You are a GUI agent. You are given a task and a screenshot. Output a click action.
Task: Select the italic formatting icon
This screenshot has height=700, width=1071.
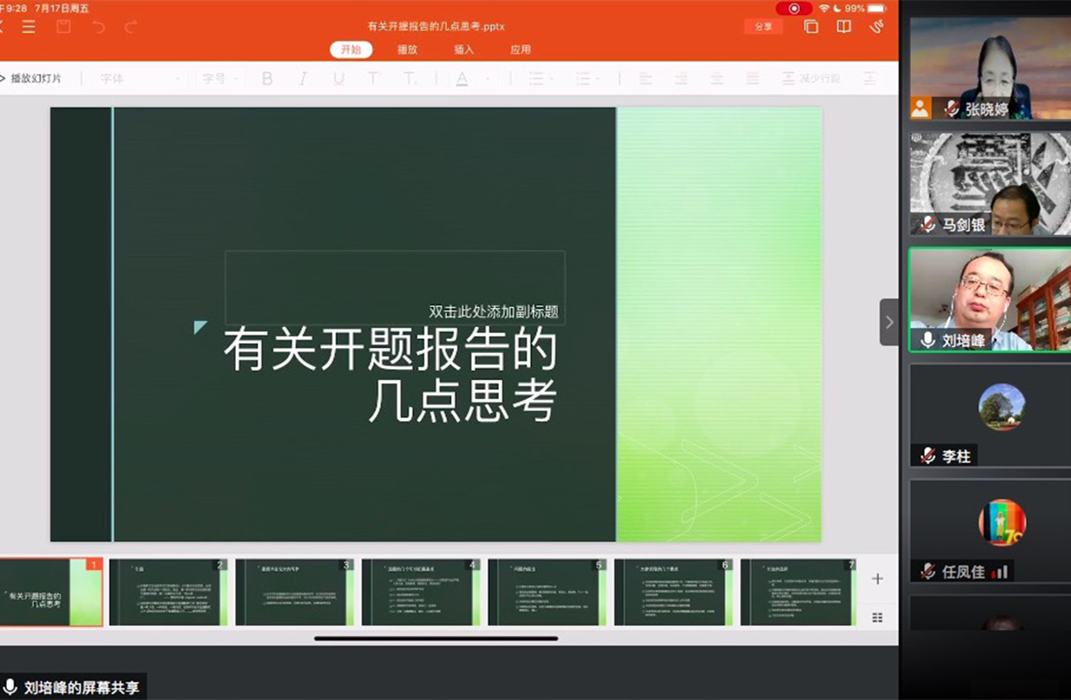[301, 77]
